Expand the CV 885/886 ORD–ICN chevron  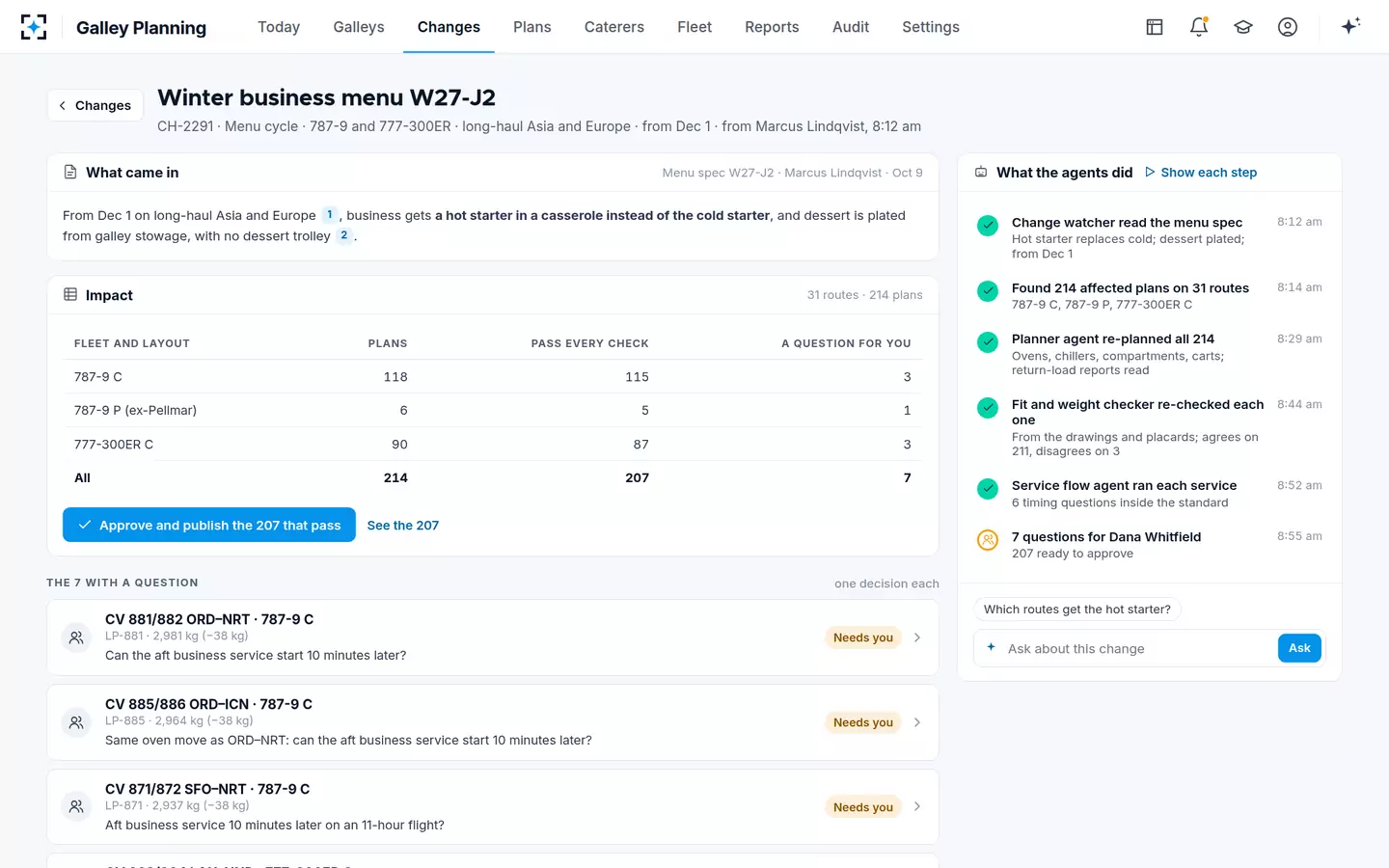point(917,722)
